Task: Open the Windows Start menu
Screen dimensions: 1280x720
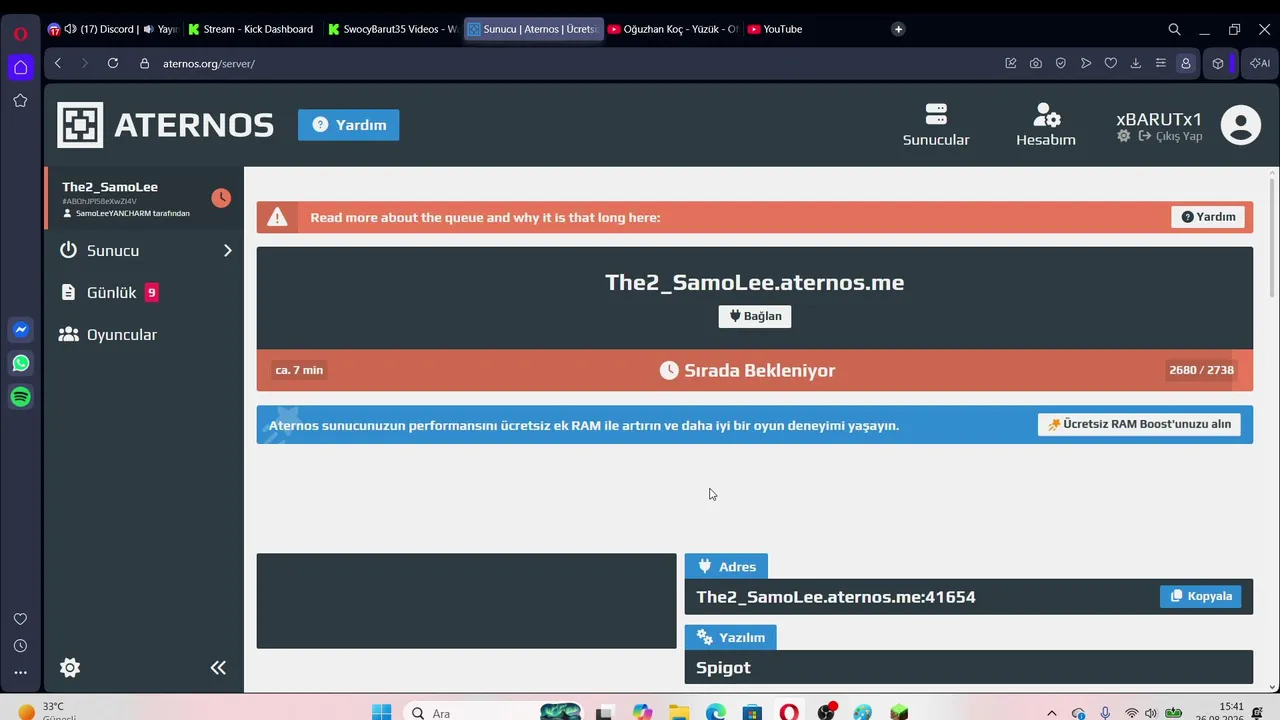Action: tap(381, 713)
